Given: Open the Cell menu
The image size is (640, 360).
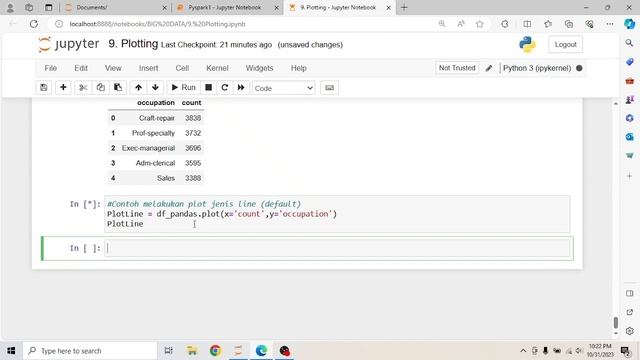Looking at the screenshot, I should click(x=182, y=68).
